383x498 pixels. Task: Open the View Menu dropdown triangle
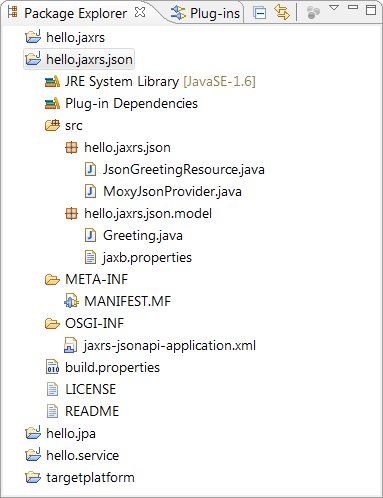pyautogui.click(x=334, y=7)
